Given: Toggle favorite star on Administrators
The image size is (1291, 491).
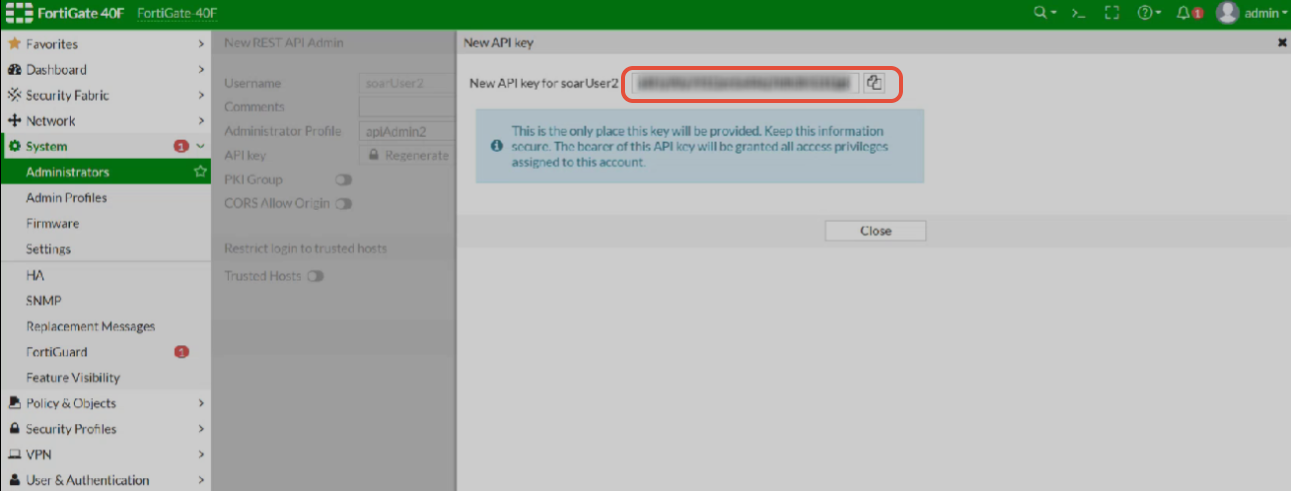Looking at the screenshot, I should 200,172.
